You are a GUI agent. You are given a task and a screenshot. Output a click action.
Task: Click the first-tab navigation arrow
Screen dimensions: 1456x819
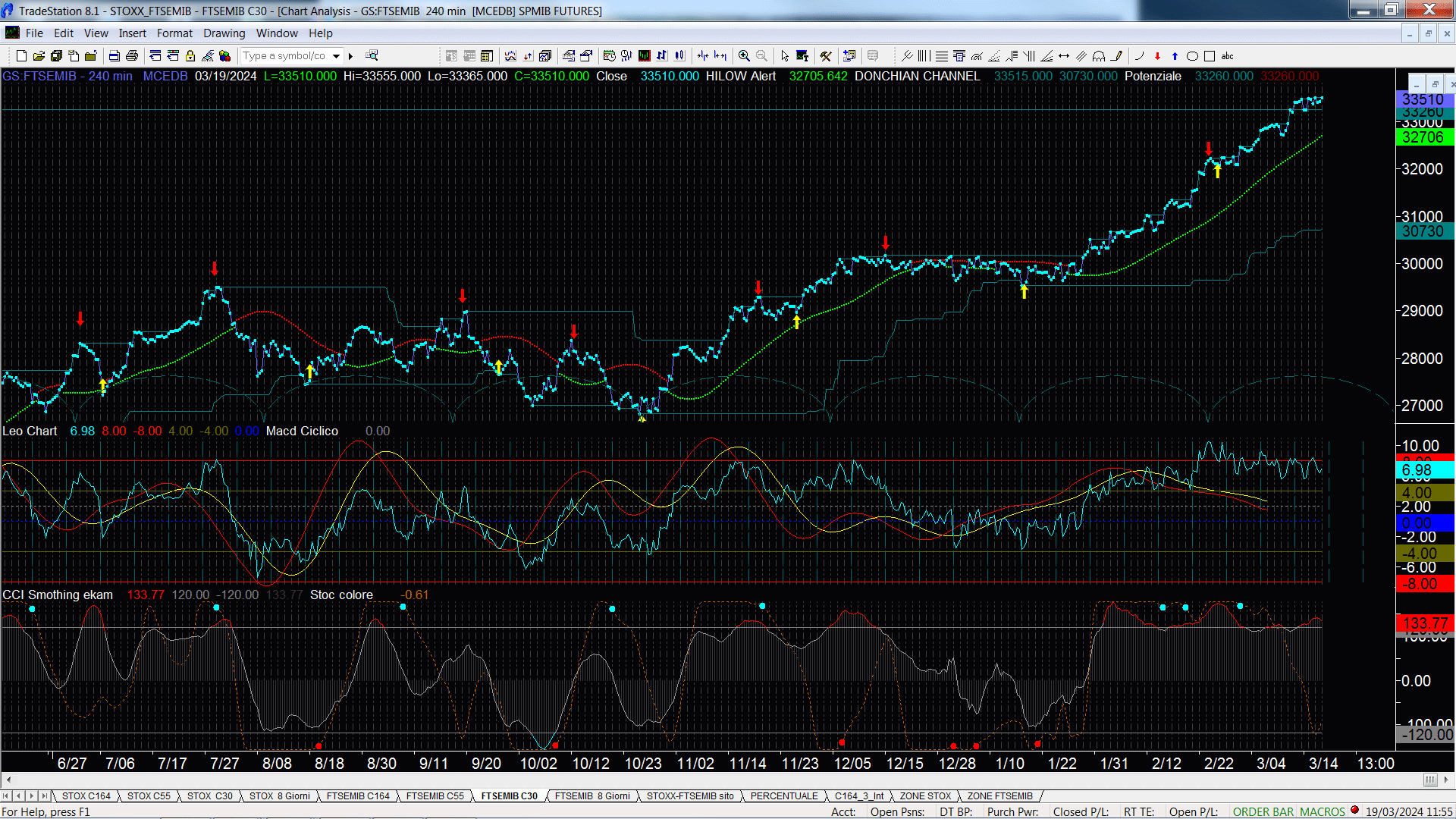pos(6,795)
